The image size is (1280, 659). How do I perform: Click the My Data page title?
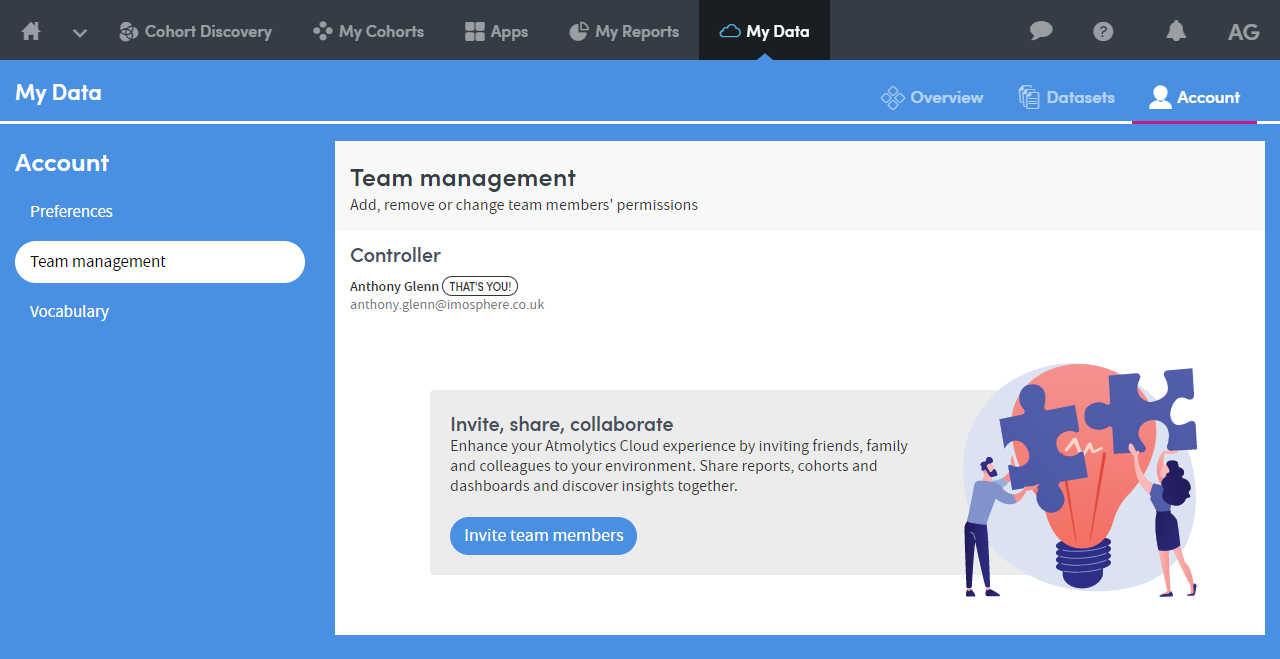(58, 93)
